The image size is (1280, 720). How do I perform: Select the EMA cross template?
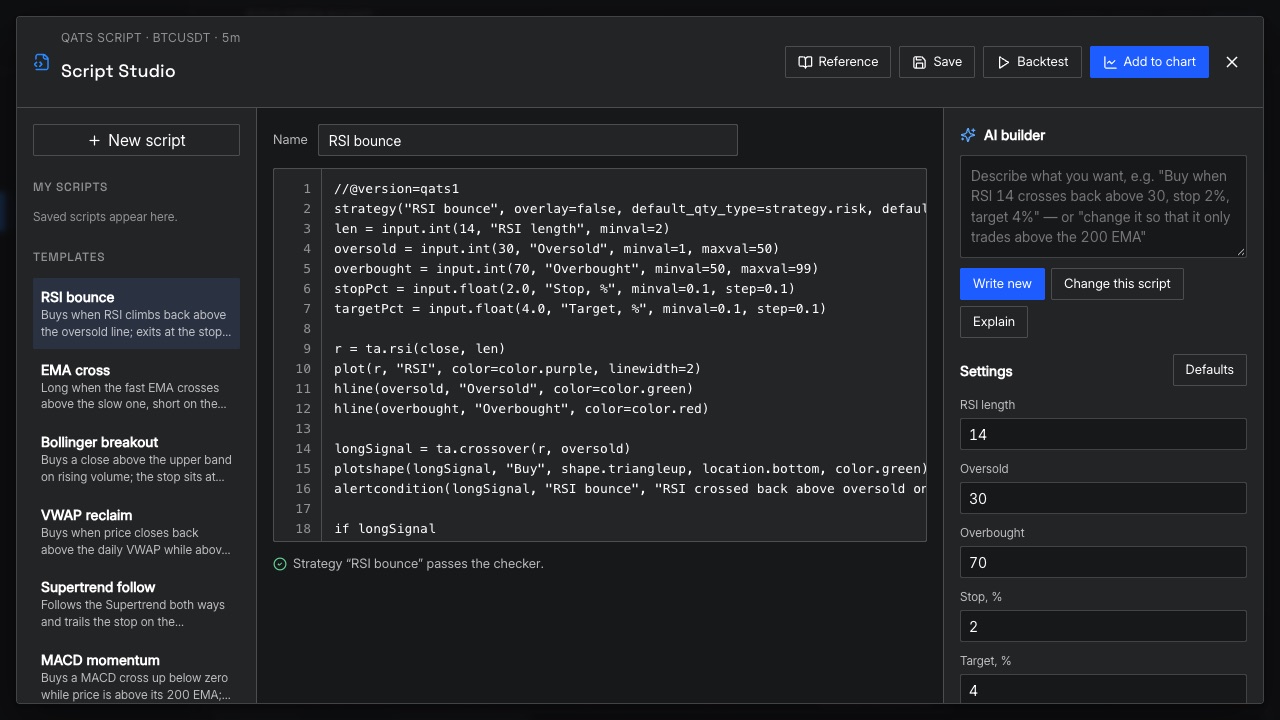(136, 387)
